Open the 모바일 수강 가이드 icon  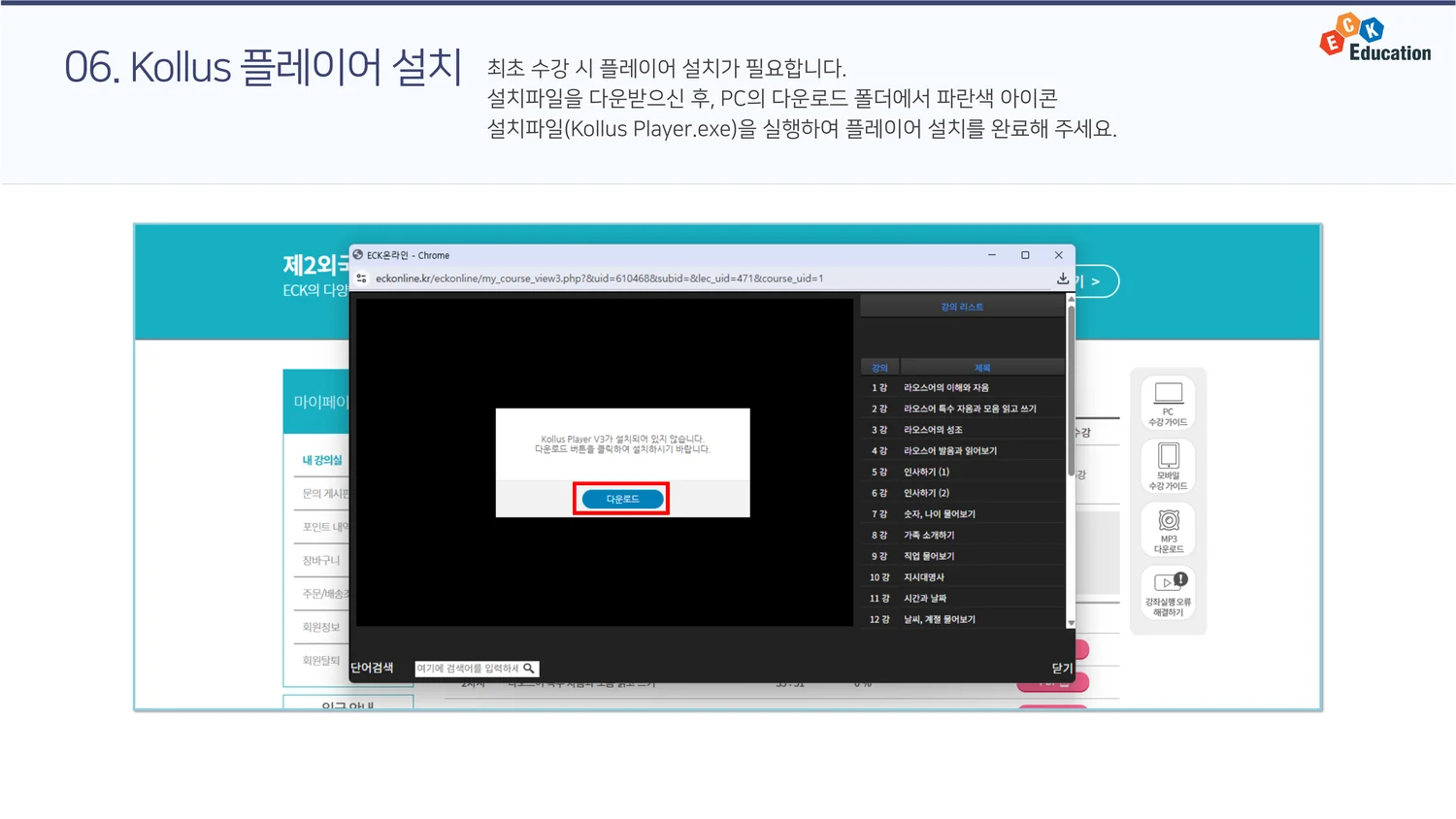click(1168, 467)
